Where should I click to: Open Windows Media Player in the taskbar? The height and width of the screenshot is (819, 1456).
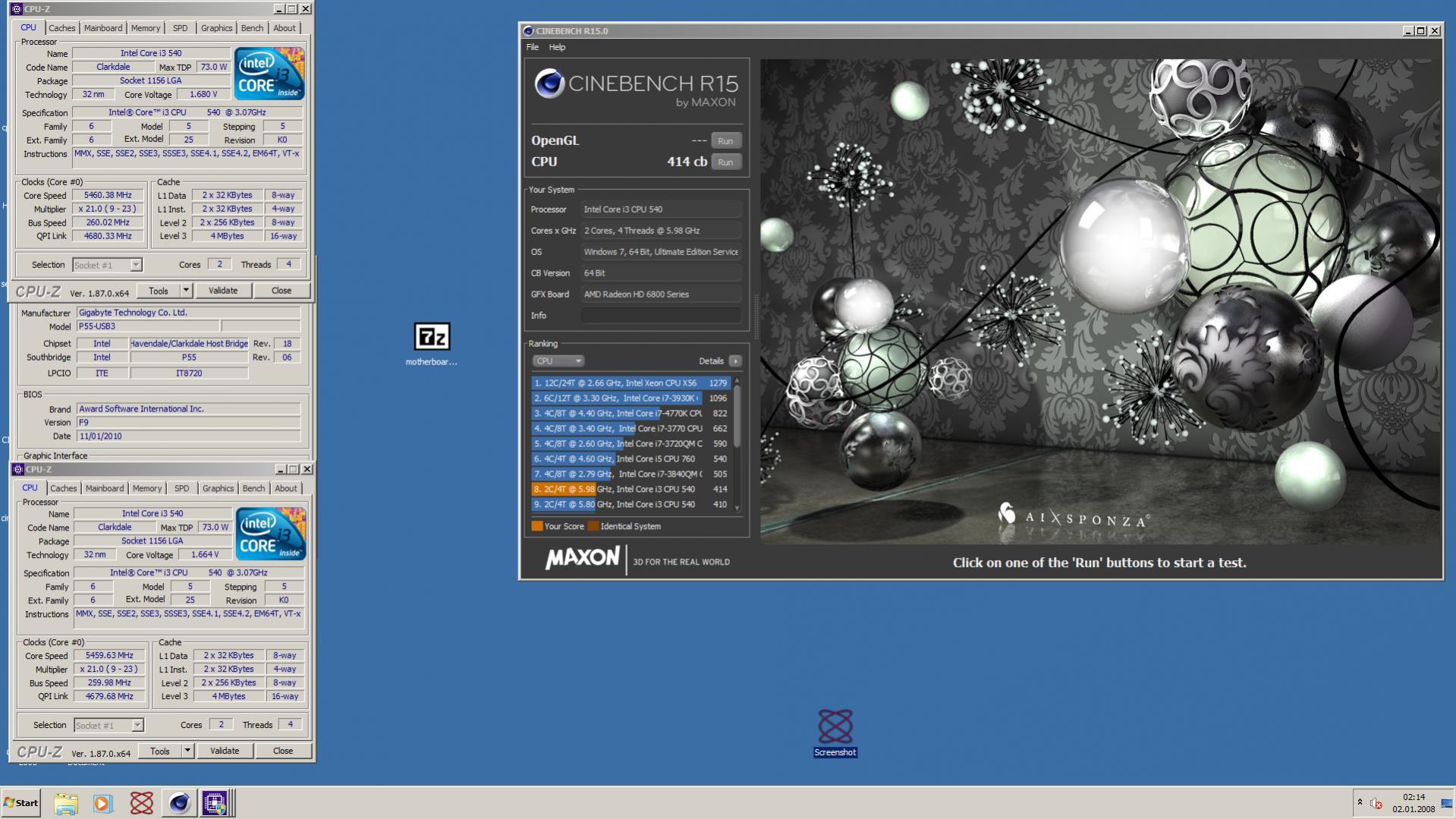[x=102, y=803]
